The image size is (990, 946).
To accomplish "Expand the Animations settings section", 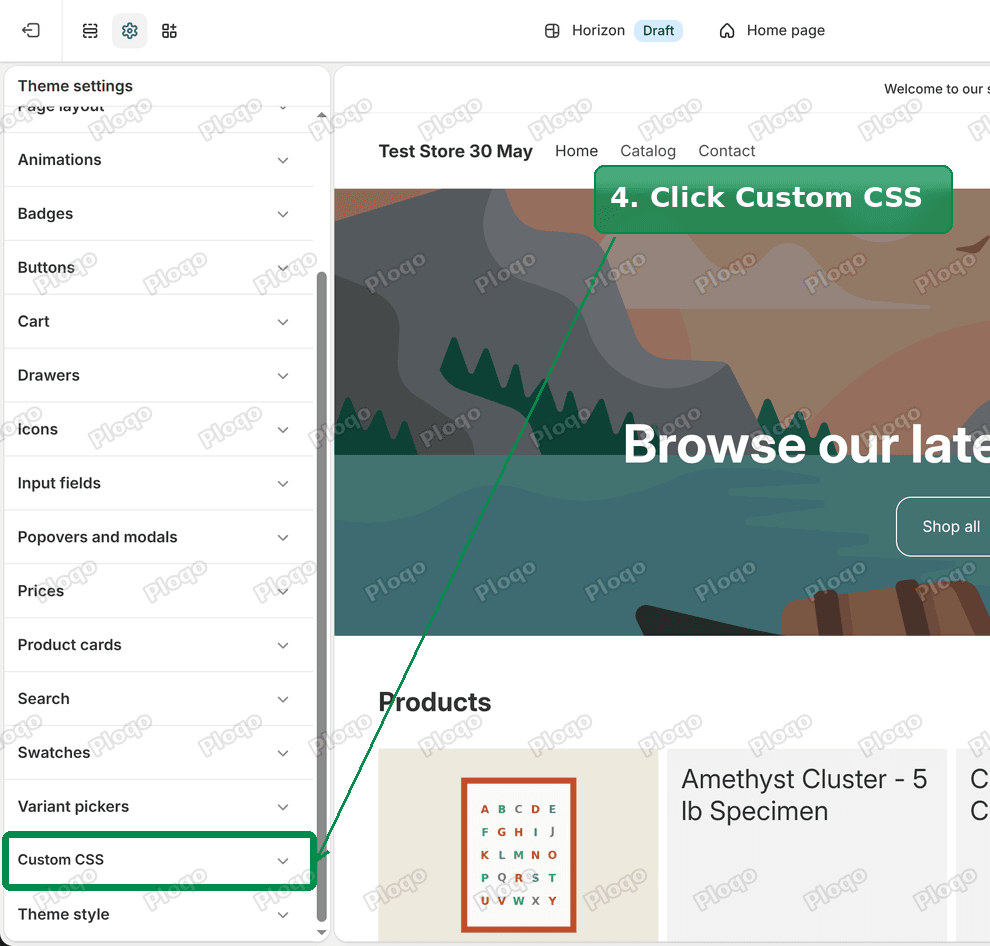I will click(x=158, y=160).
